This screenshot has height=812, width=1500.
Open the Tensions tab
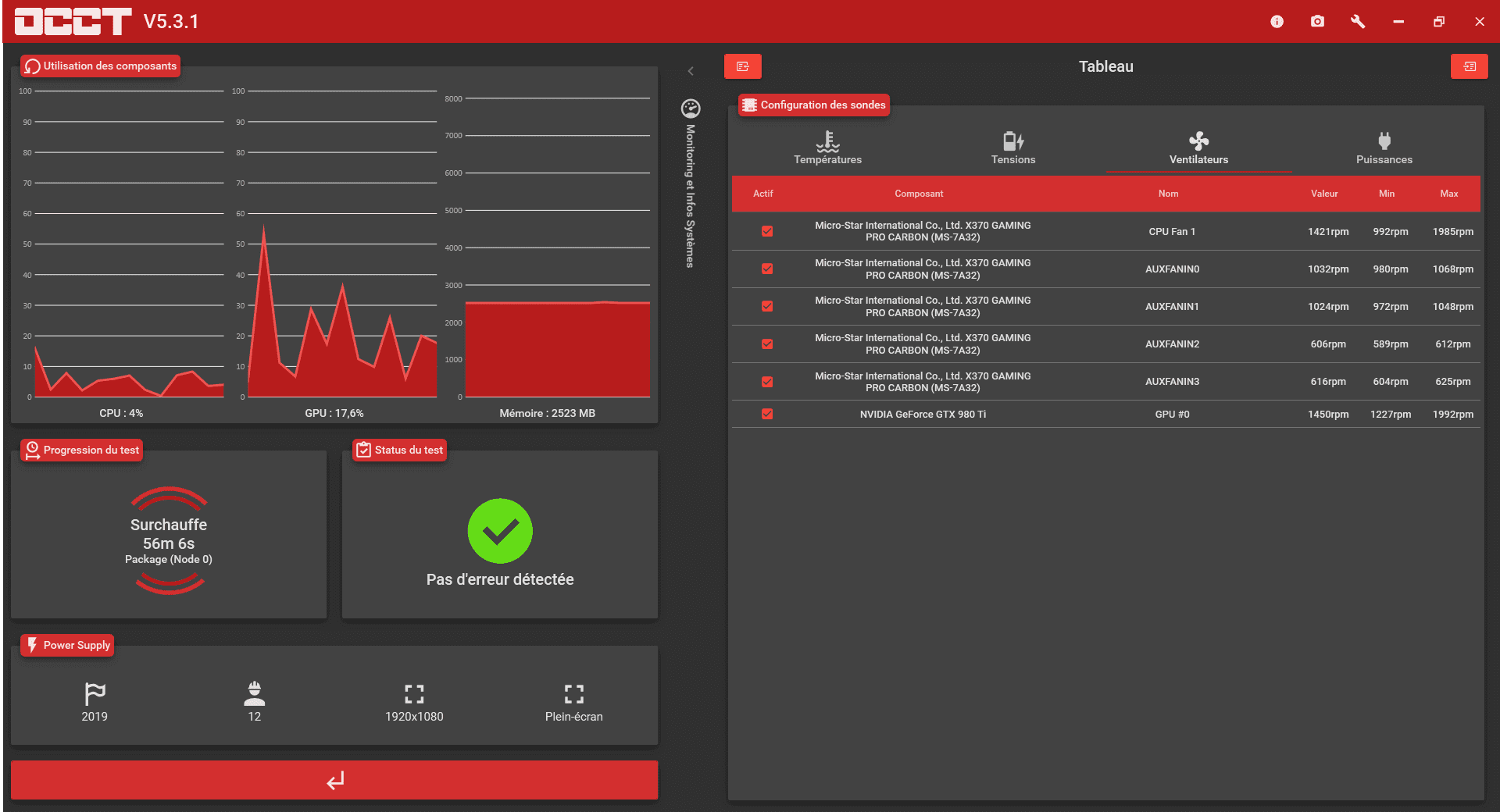click(x=1013, y=148)
